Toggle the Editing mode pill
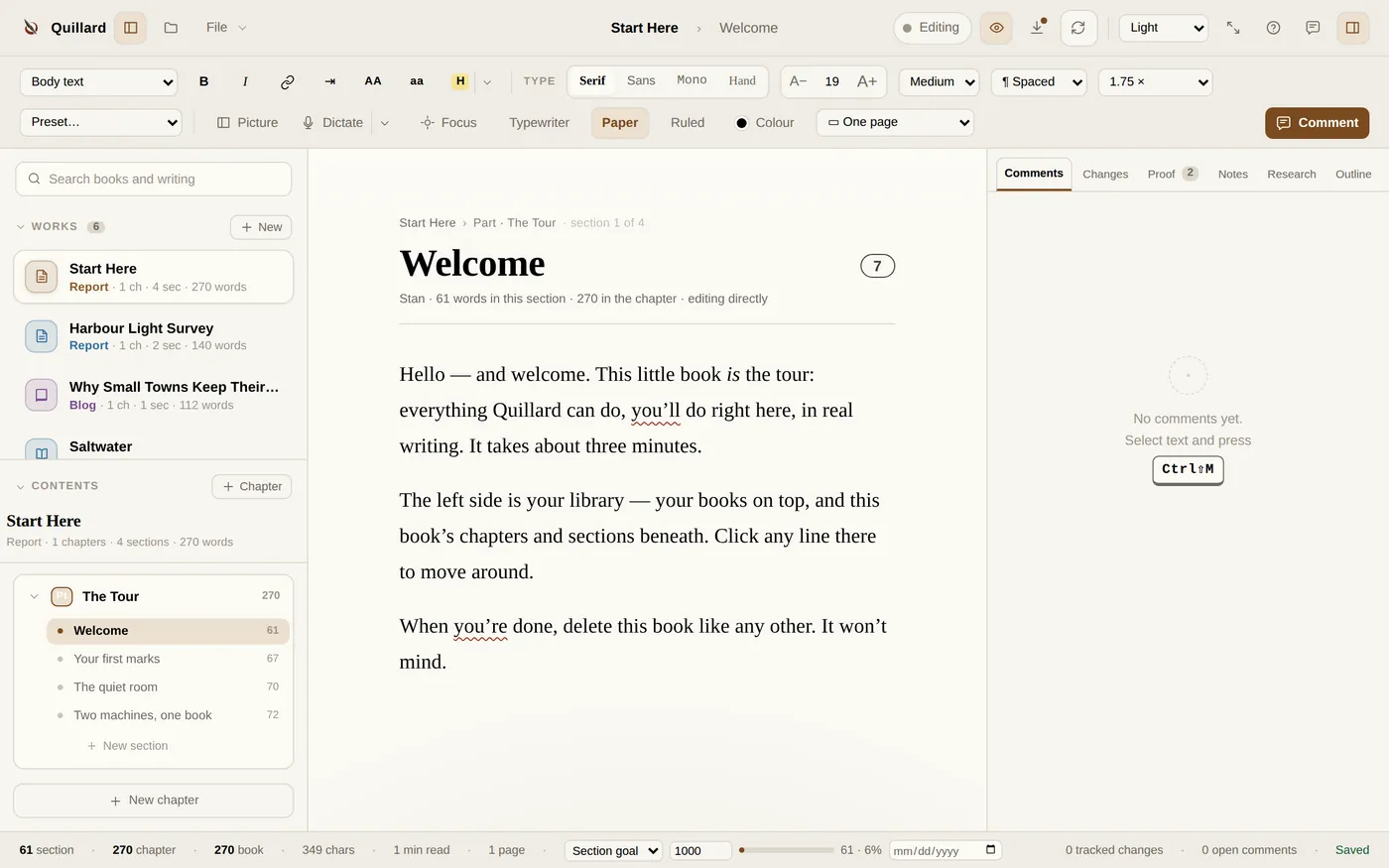1389x868 pixels. tap(932, 28)
